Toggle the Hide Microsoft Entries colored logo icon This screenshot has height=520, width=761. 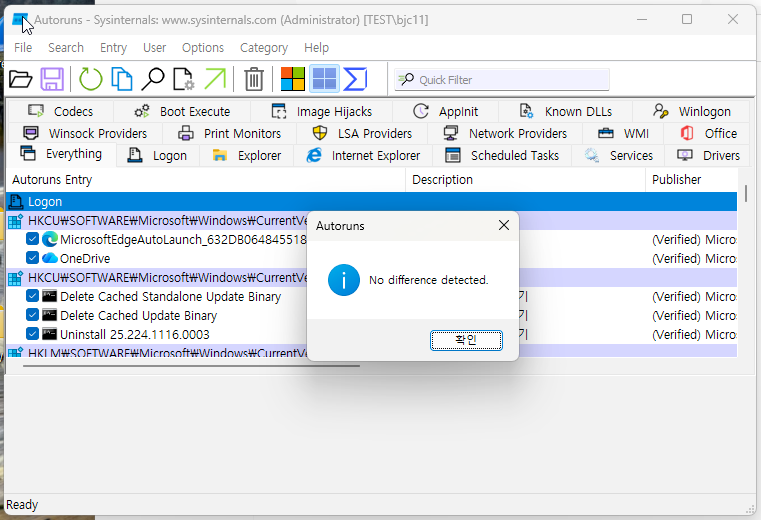tap(293, 79)
